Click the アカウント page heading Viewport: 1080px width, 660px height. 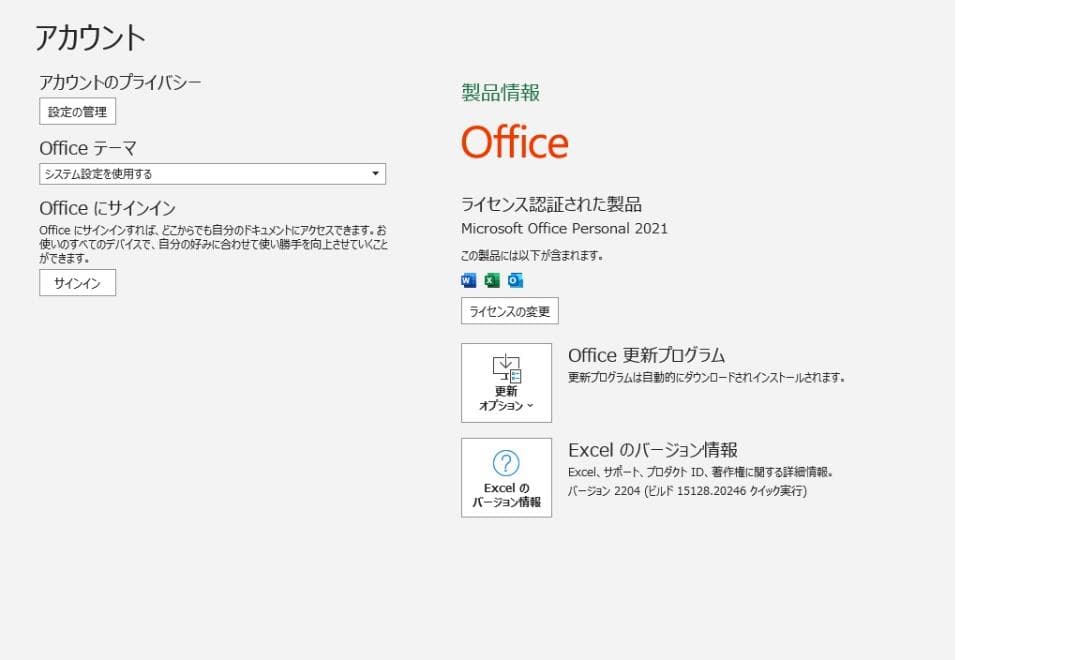(90, 37)
